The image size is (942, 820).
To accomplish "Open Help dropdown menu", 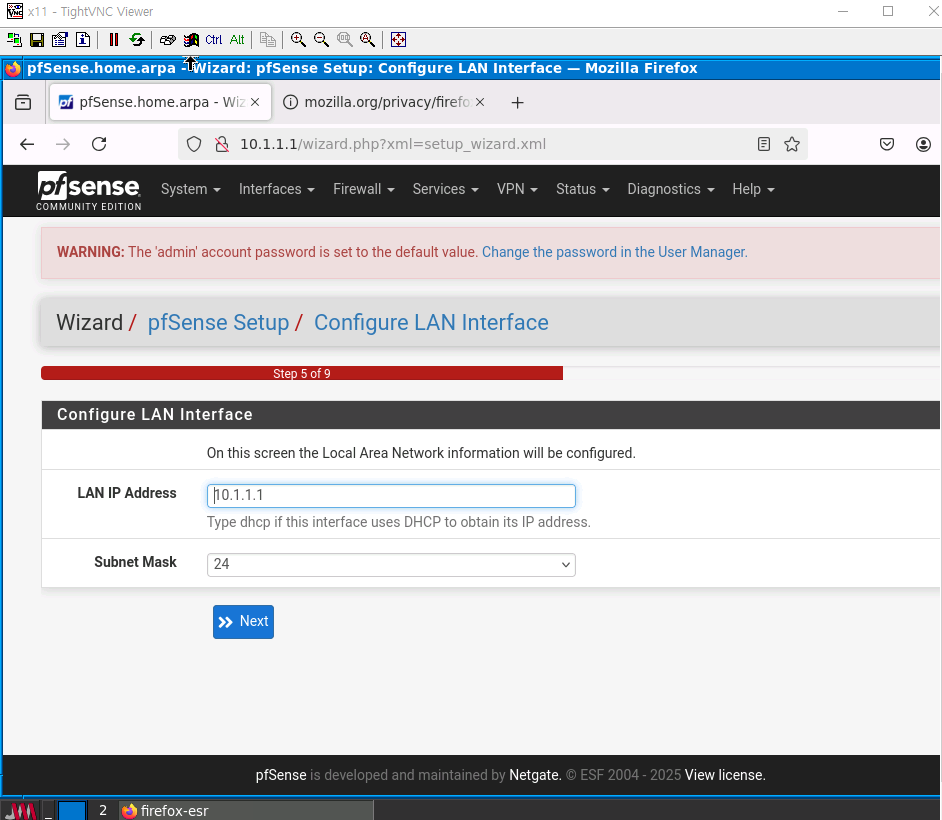I will [x=753, y=189].
